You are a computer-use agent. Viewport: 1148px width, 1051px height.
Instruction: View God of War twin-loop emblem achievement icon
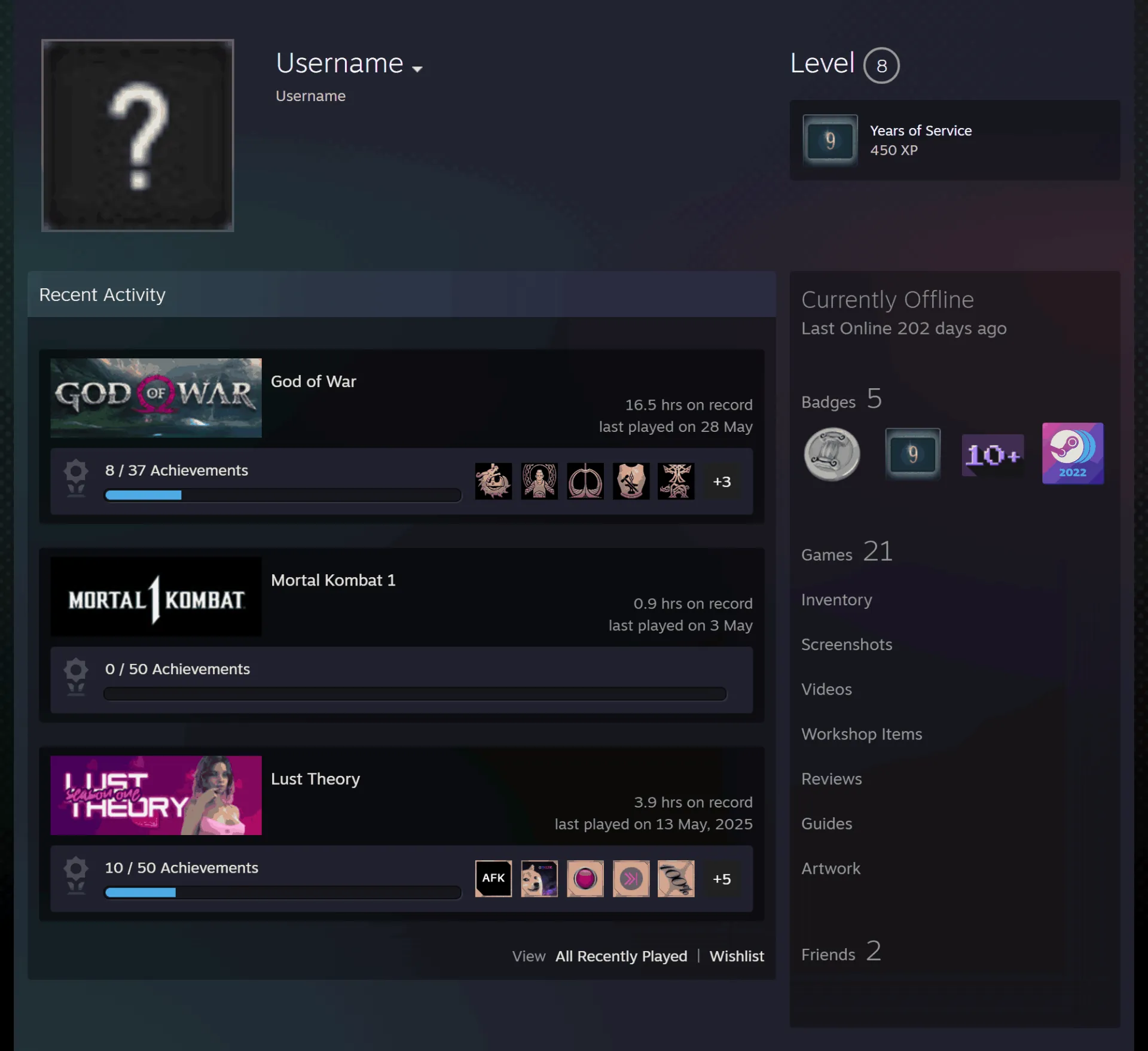point(585,481)
